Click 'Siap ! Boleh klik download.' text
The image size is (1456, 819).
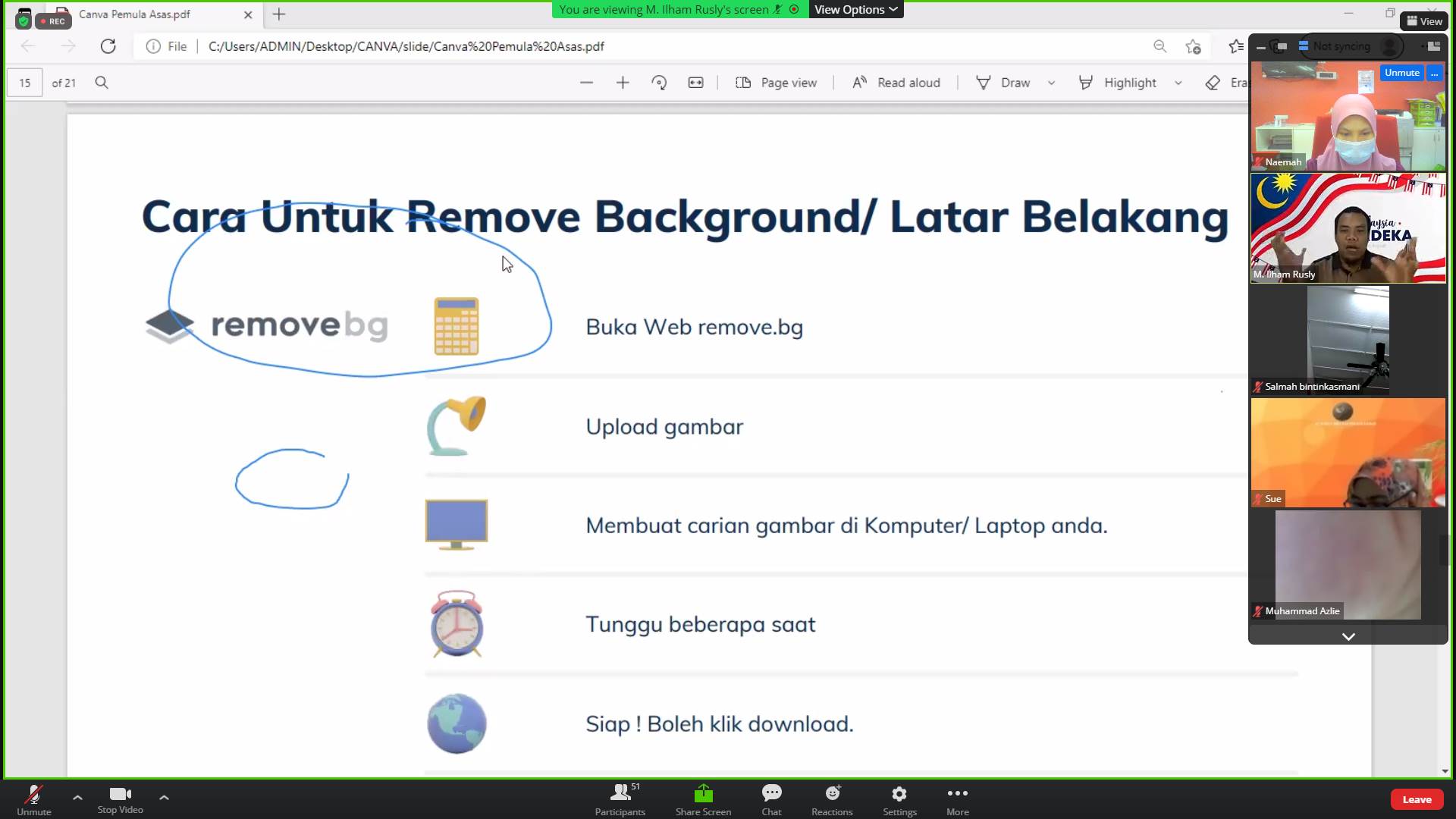720,724
